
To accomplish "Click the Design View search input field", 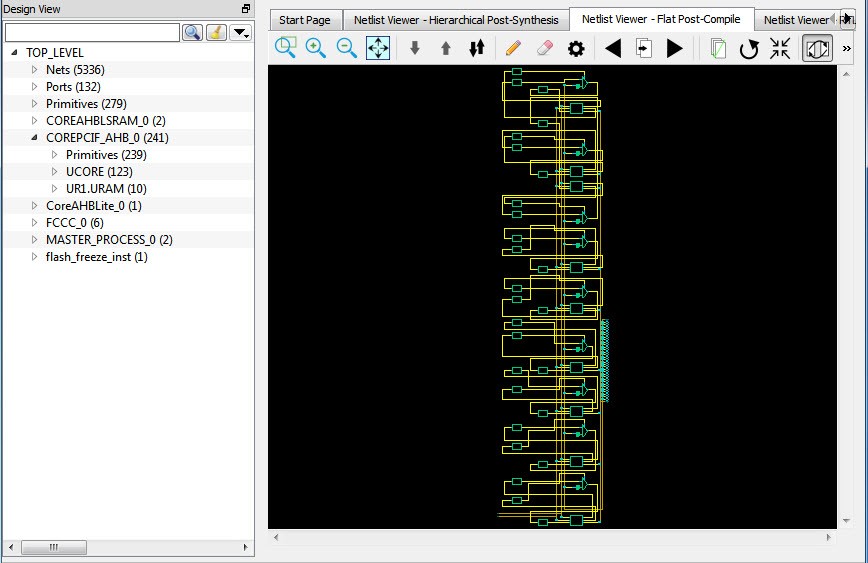I will click(92, 32).
